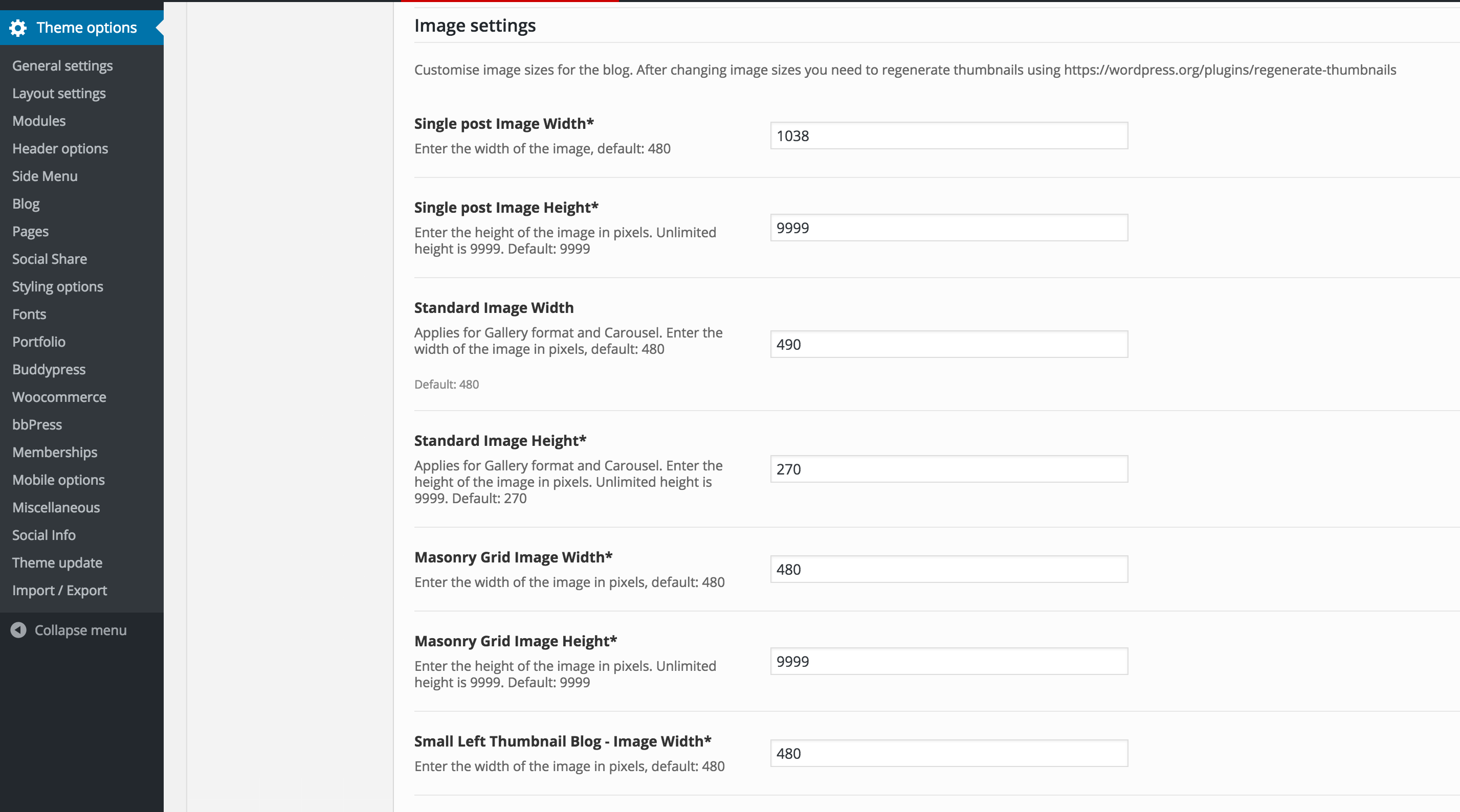The width and height of the screenshot is (1460, 812).
Task: Click Small Left Thumbnail Blog width field
Action: [x=949, y=754]
